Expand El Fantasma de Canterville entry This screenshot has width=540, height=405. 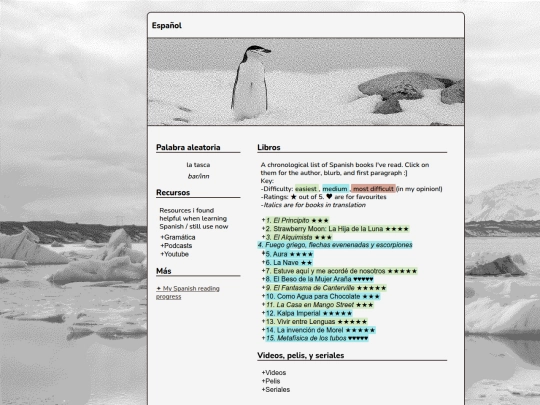click(324, 288)
